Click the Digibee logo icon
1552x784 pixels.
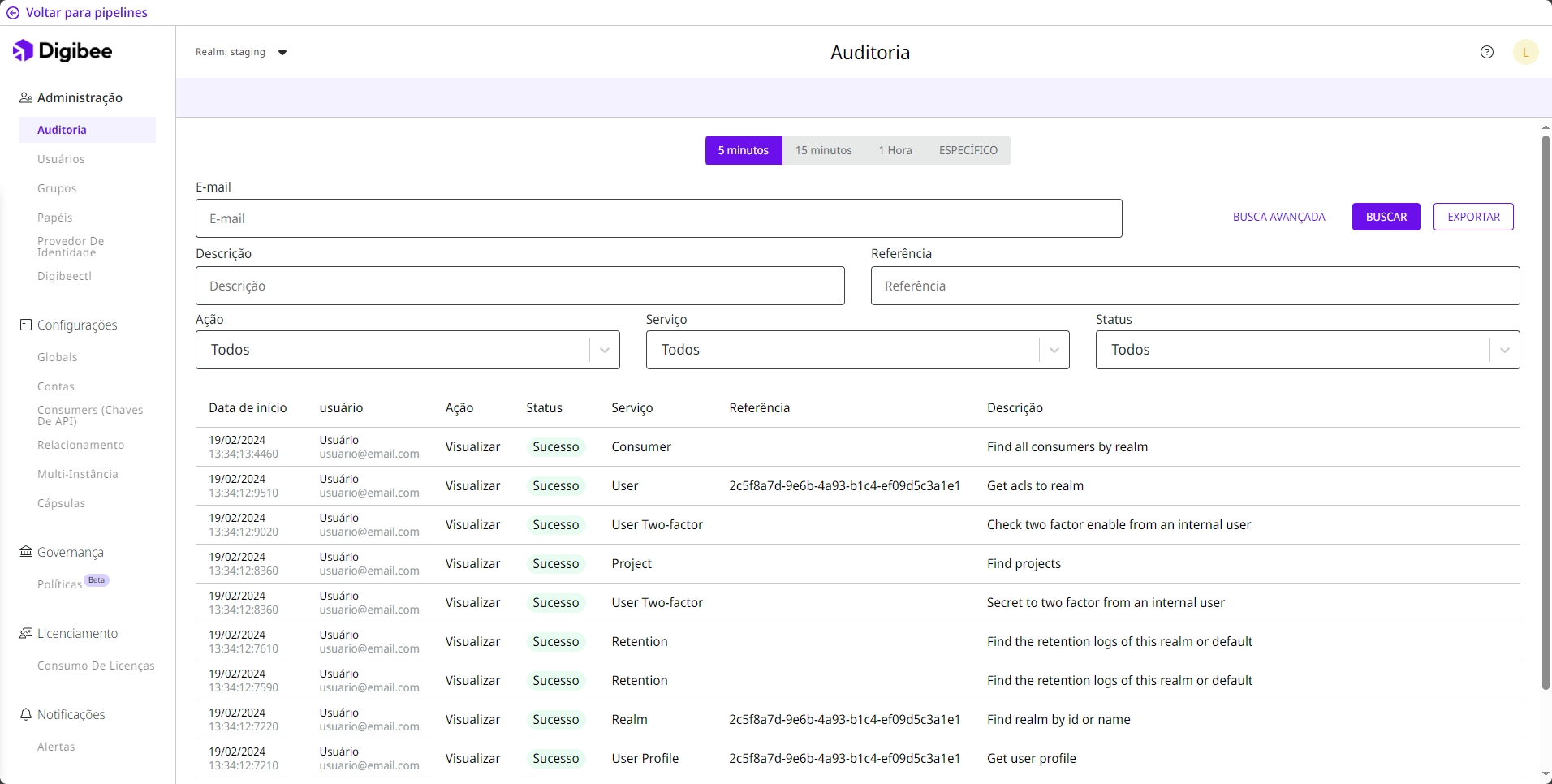(23, 51)
